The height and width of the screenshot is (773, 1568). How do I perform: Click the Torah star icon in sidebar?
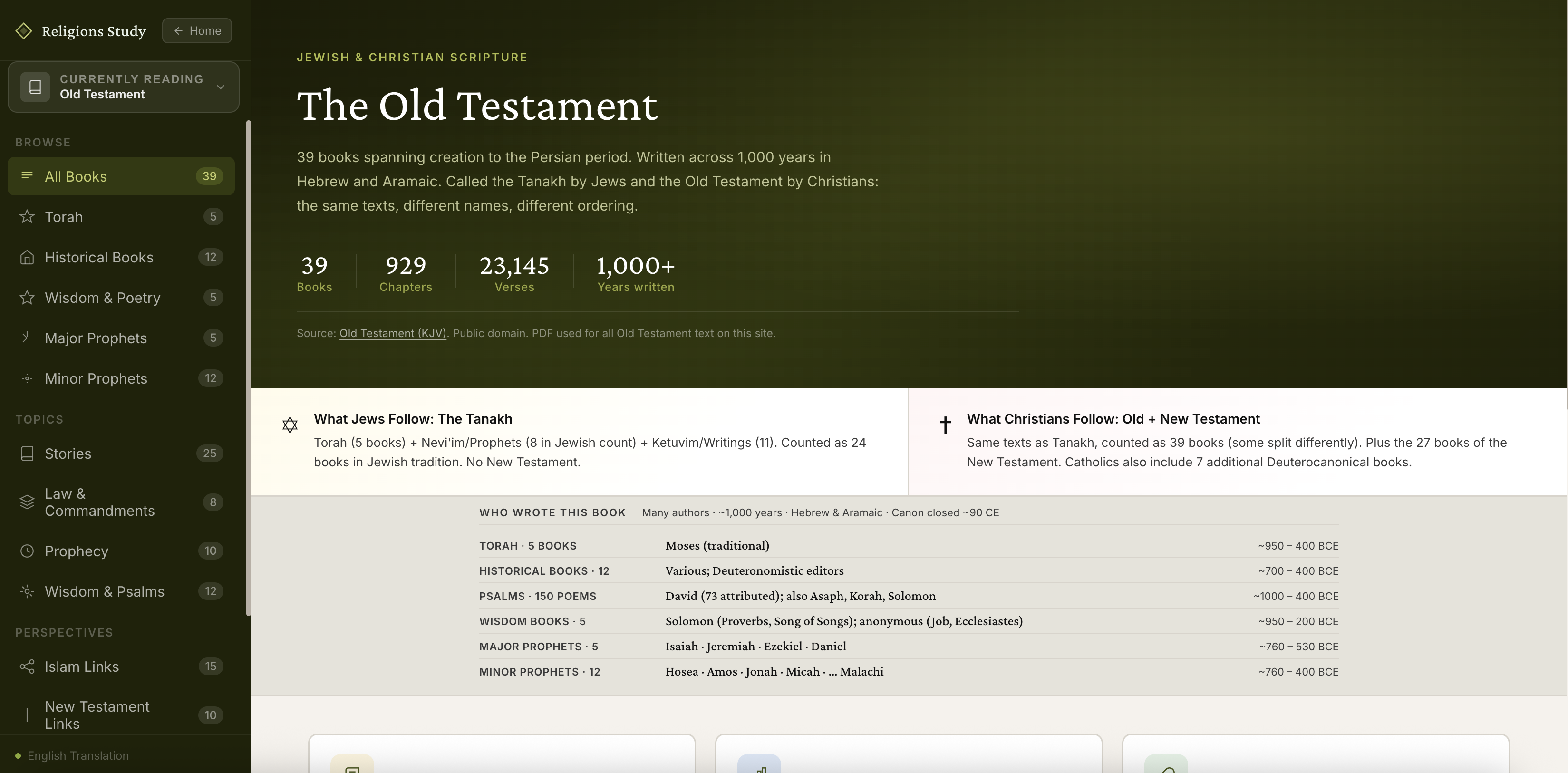coord(27,217)
